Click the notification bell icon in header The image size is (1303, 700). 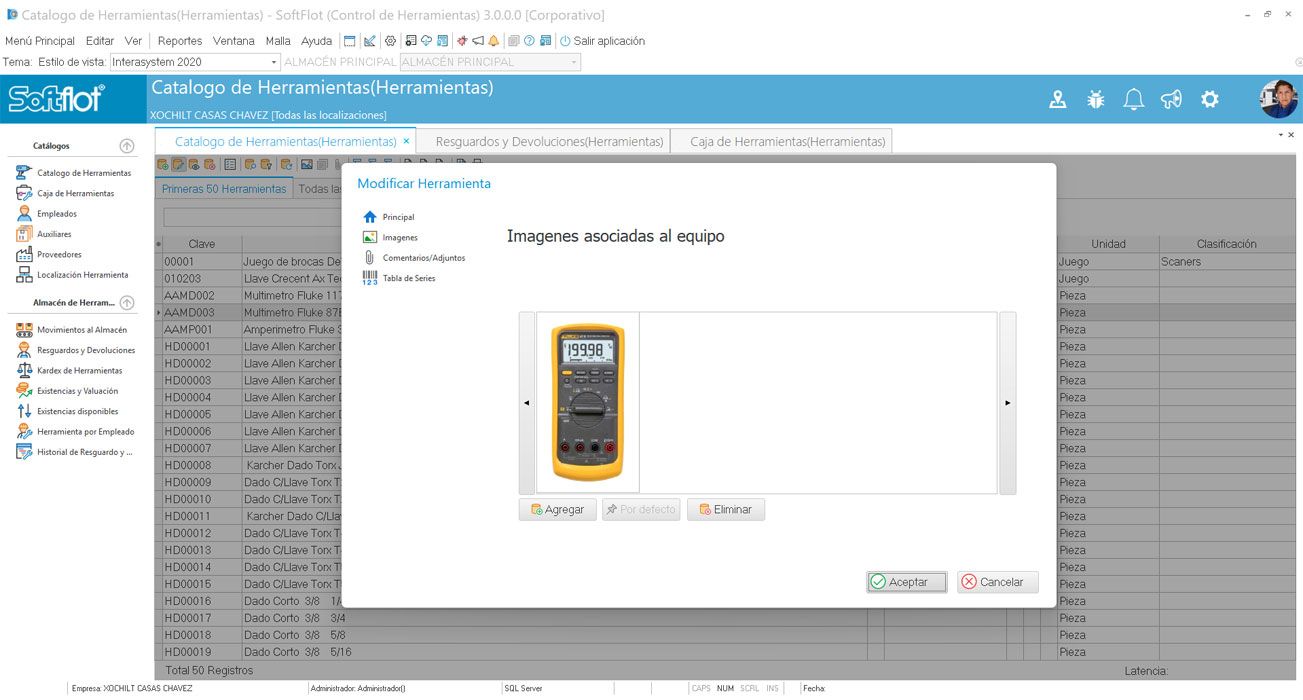(x=1133, y=99)
